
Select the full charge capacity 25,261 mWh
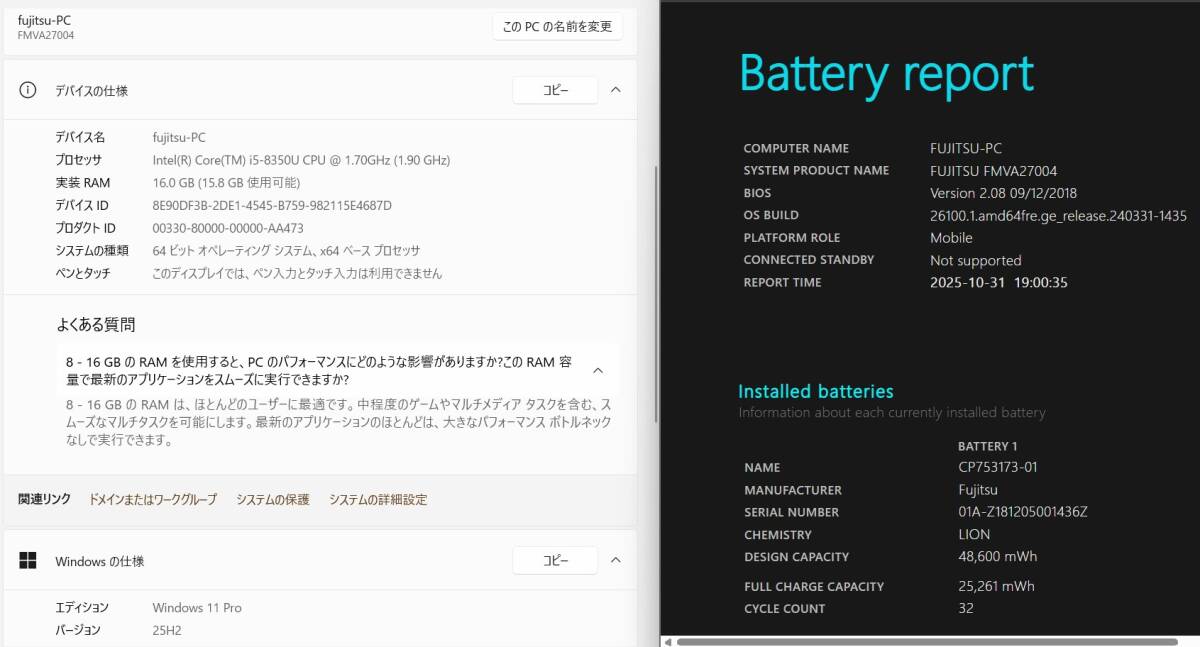(996, 587)
